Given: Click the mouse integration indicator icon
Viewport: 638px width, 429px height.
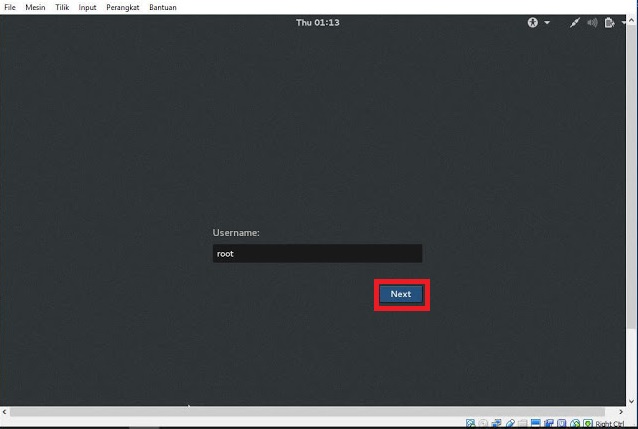Looking at the screenshot, I should point(575,423).
